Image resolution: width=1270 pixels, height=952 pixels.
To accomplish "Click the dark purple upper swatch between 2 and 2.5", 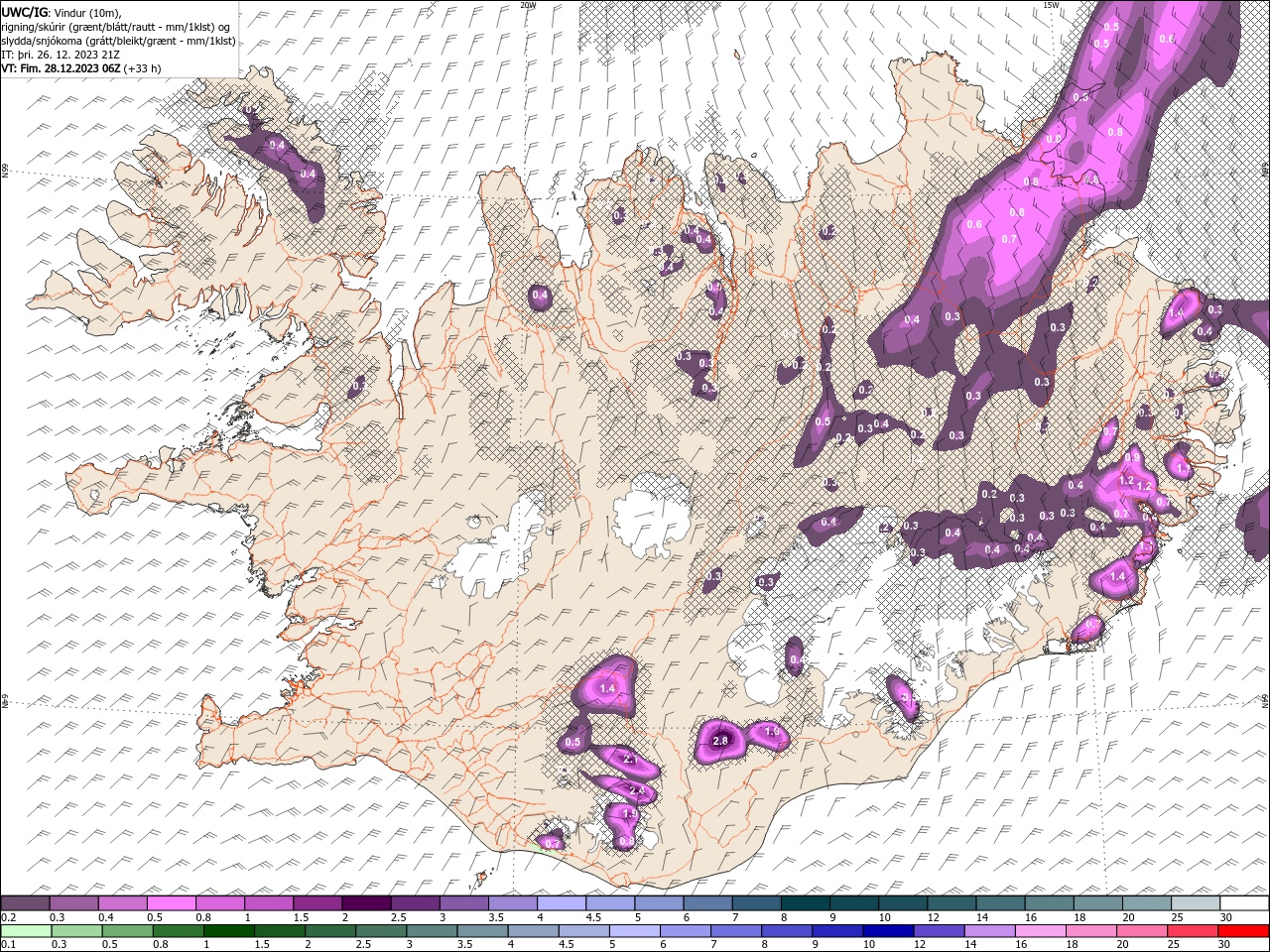I will coord(366,903).
